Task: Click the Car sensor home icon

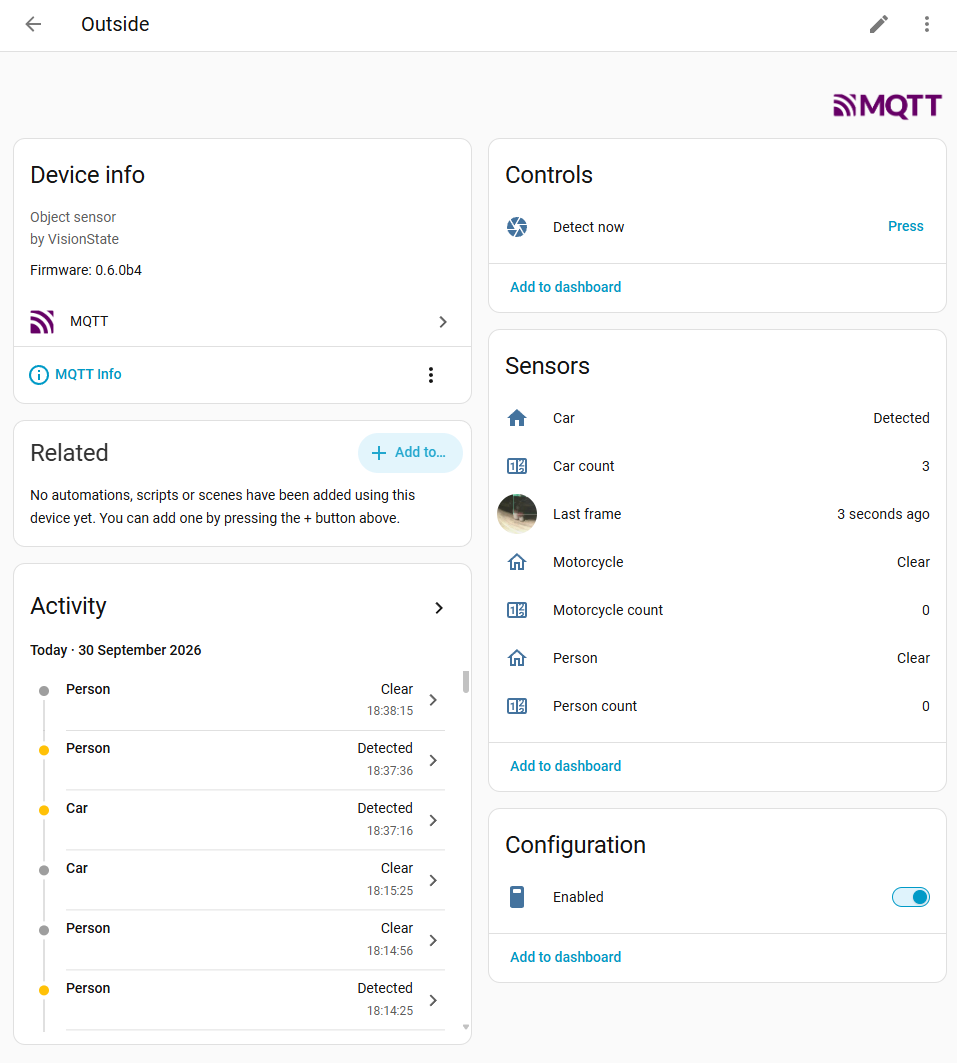Action: pyautogui.click(x=517, y=418)
